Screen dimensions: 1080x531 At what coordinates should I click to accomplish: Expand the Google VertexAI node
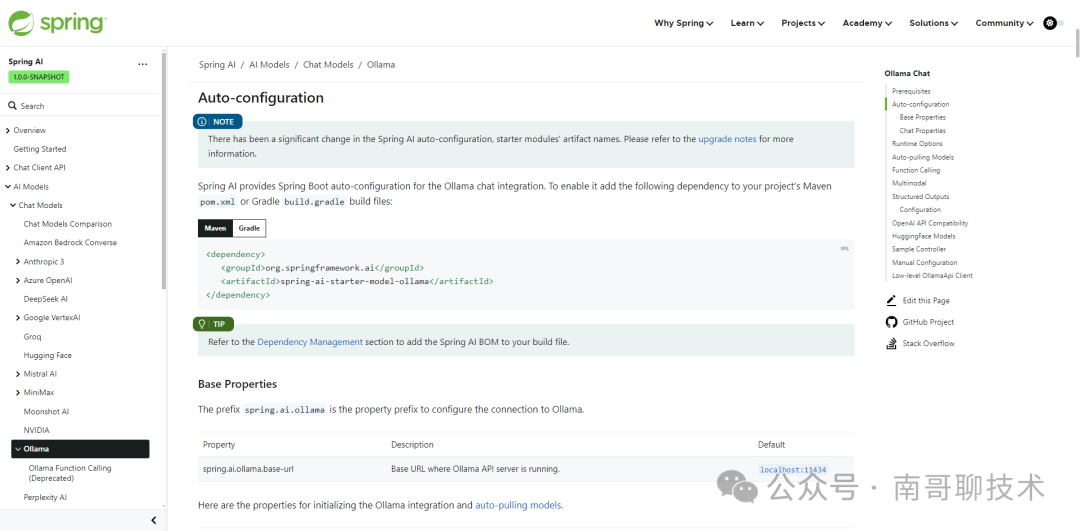[17, 317]
